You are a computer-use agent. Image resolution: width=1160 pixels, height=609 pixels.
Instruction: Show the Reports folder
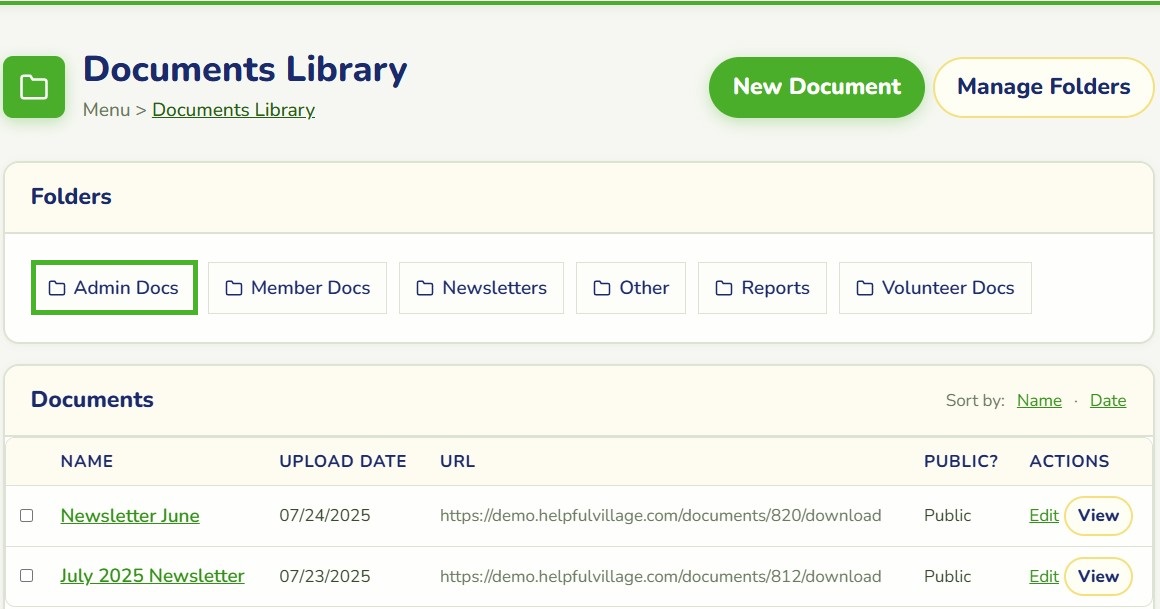click(x=763, y=288)
